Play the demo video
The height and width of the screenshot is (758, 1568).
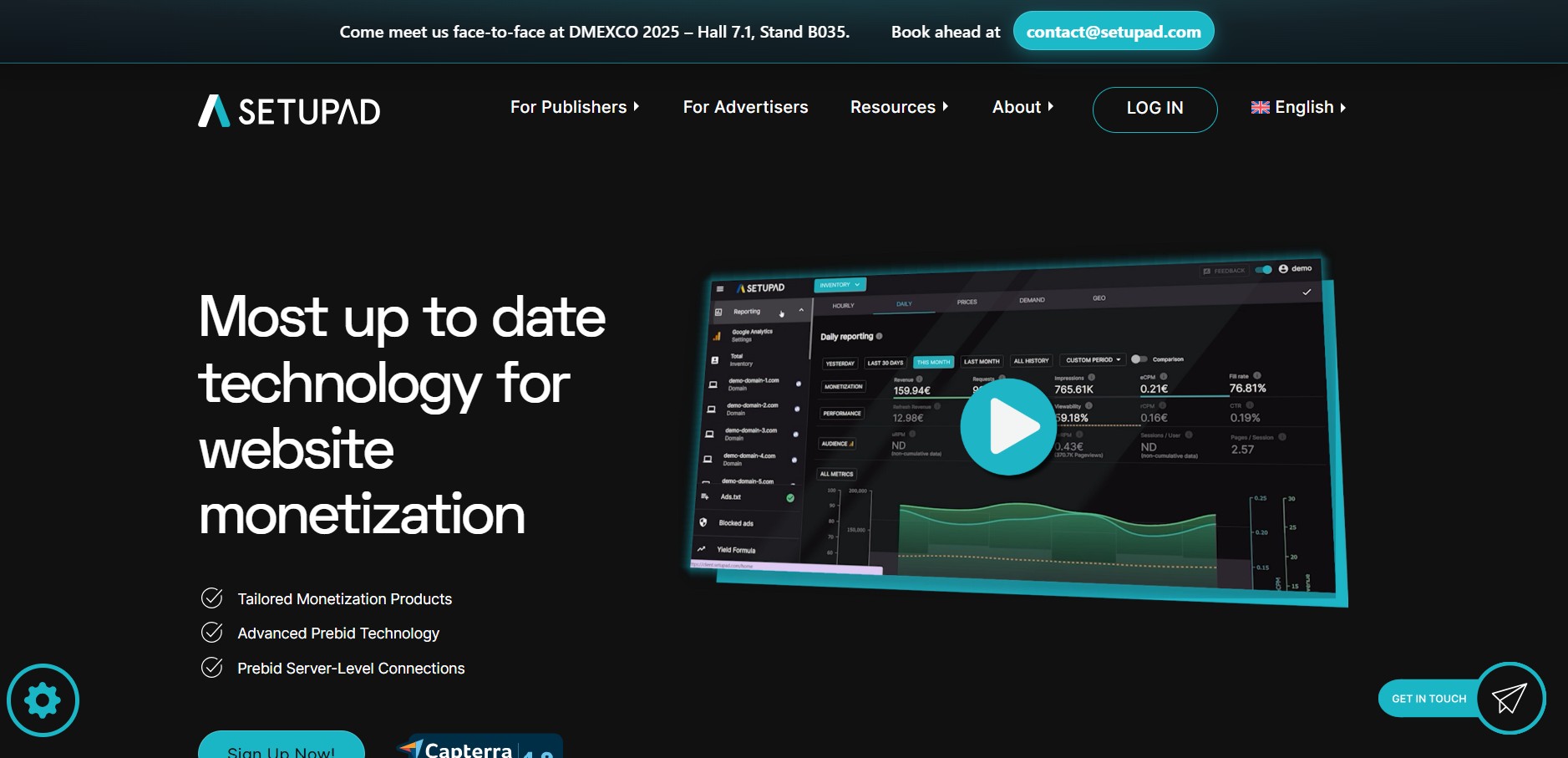(1007, 426)
